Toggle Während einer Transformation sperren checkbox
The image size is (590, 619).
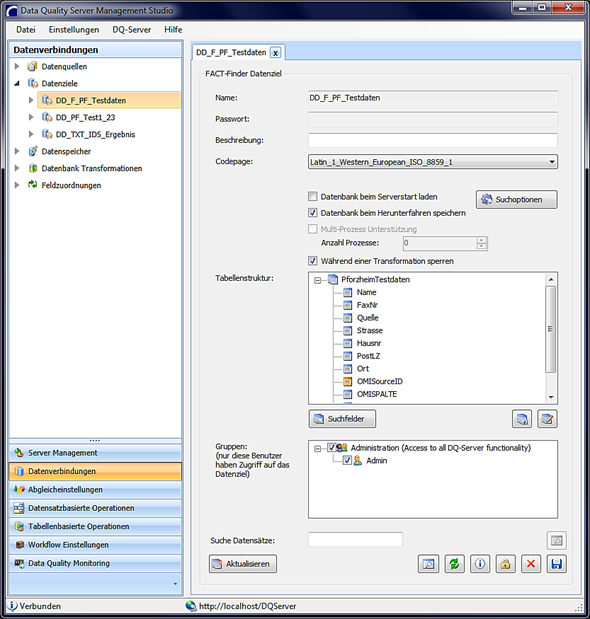[x=313, y=261]
